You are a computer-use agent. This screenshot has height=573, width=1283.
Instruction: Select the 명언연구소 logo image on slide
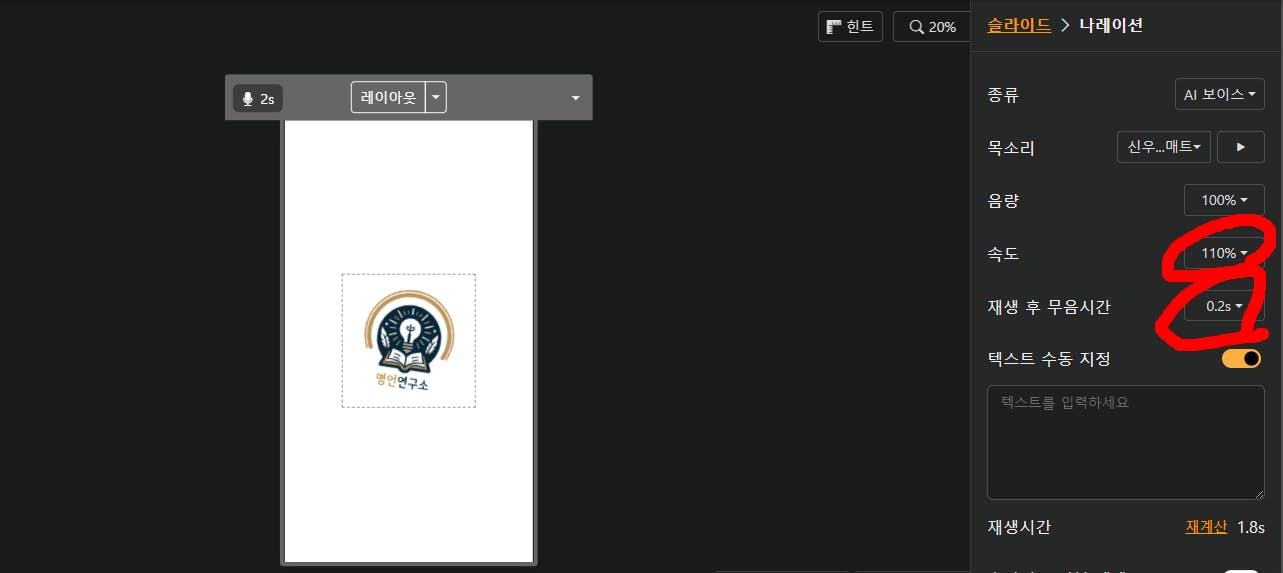408,340
